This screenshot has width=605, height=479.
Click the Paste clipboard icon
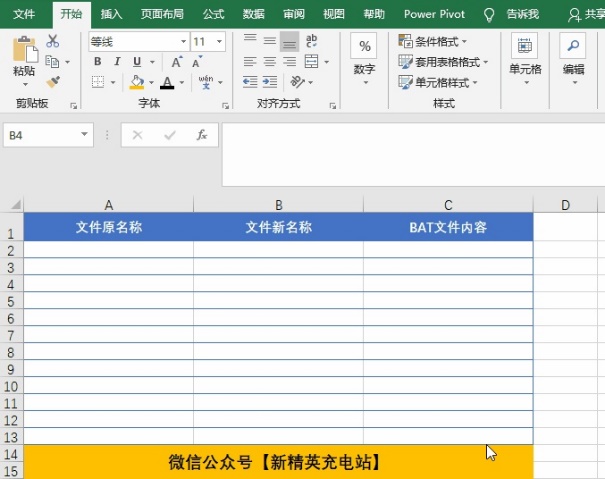point(25,49)
